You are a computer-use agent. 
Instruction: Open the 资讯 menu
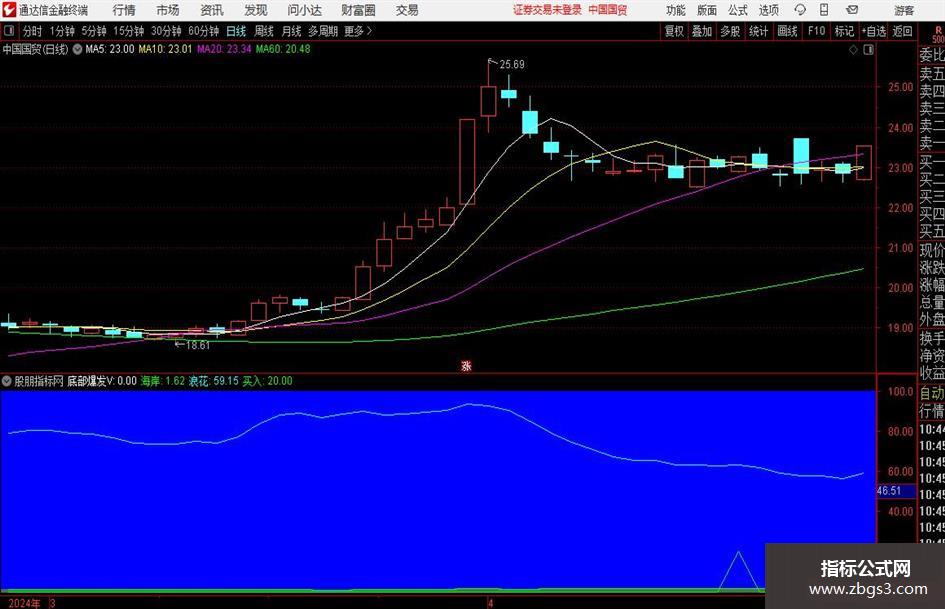tap(212, 10)
